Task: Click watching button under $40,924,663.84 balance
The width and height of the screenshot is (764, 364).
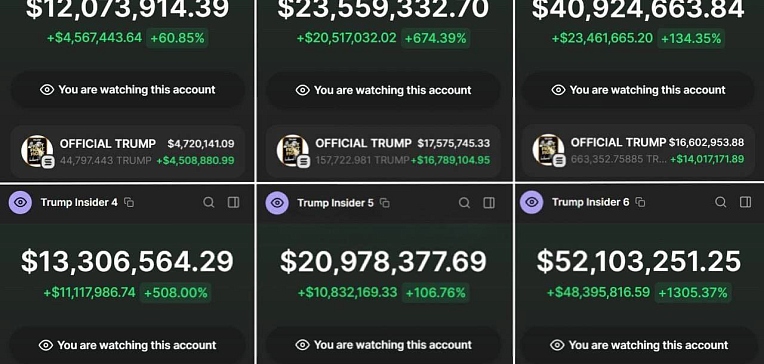Action: tap(638, 90)
